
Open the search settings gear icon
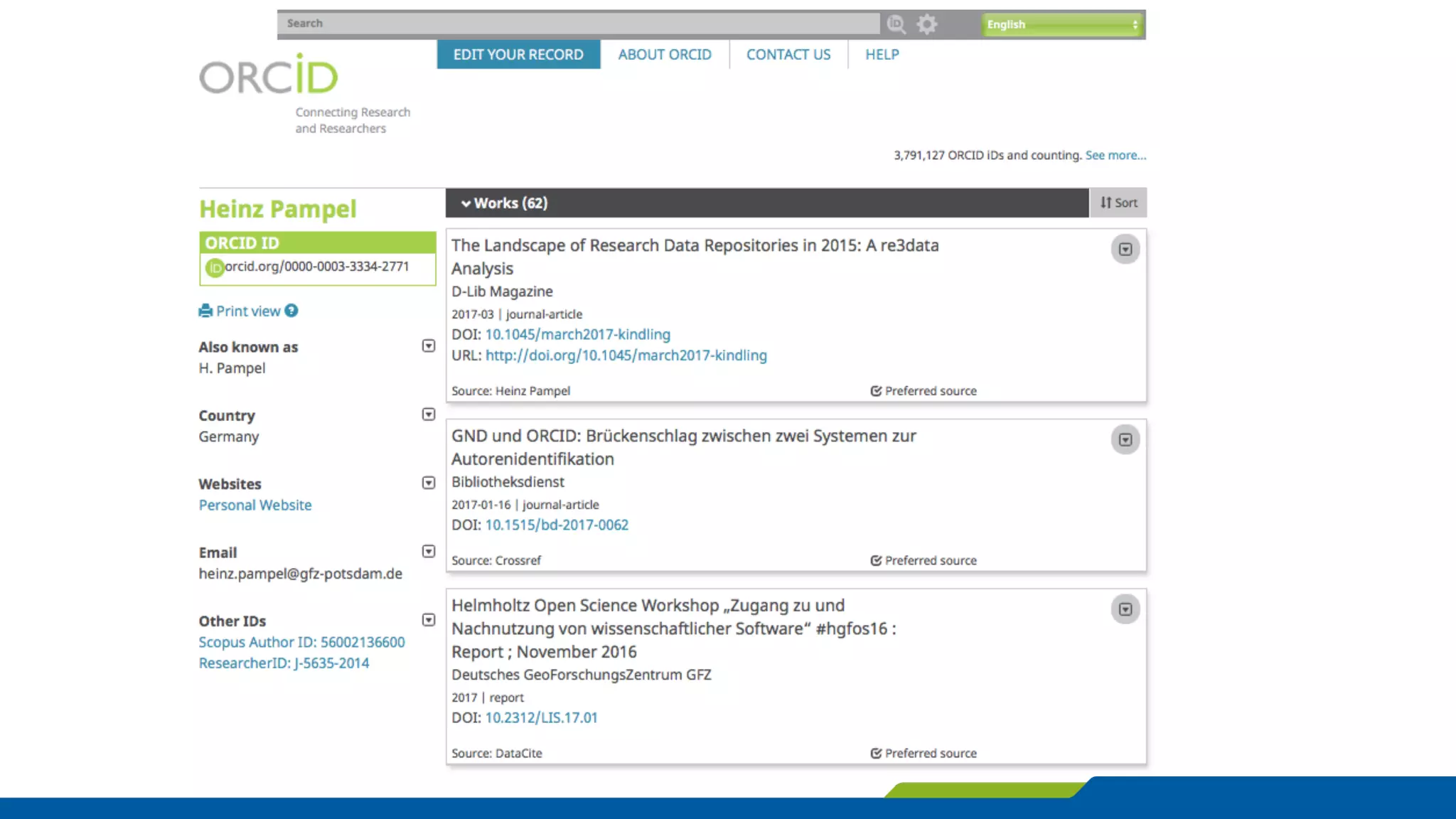[926, 24]
